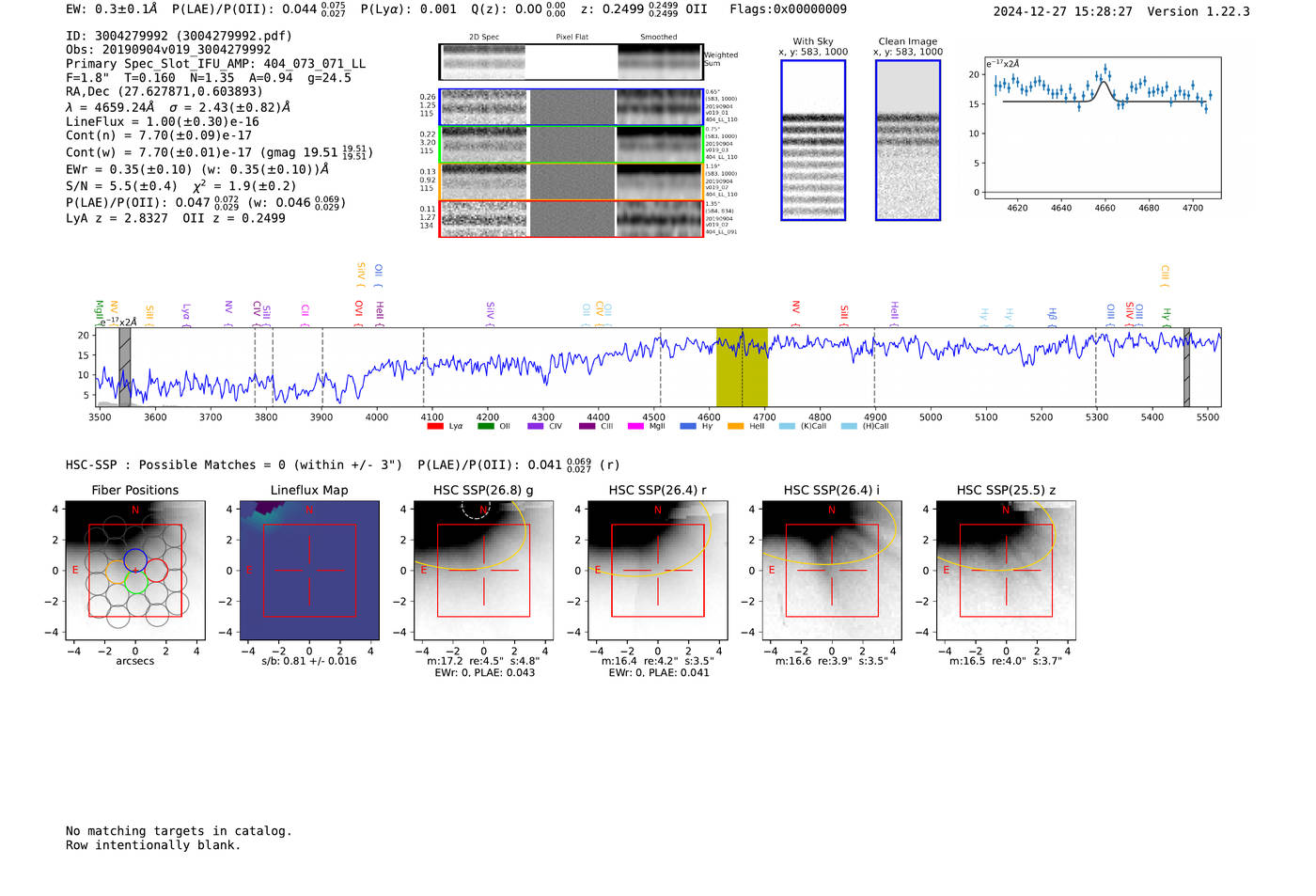This screenshot has width=1316, height=896.
Task: Open the HSC SSP(25.5) z image
Action: tap(1006, 571)
